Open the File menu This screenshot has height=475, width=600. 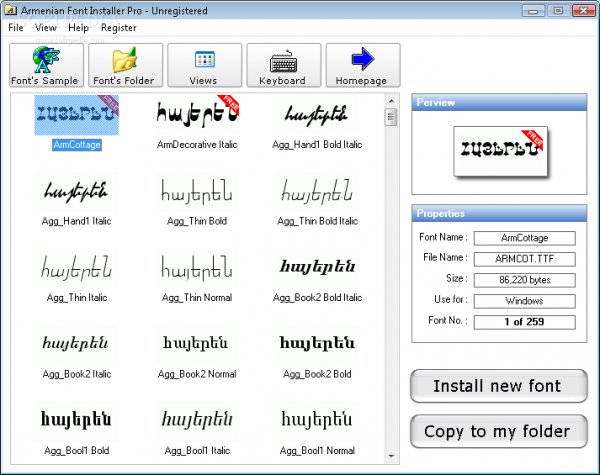coord(16,28)
